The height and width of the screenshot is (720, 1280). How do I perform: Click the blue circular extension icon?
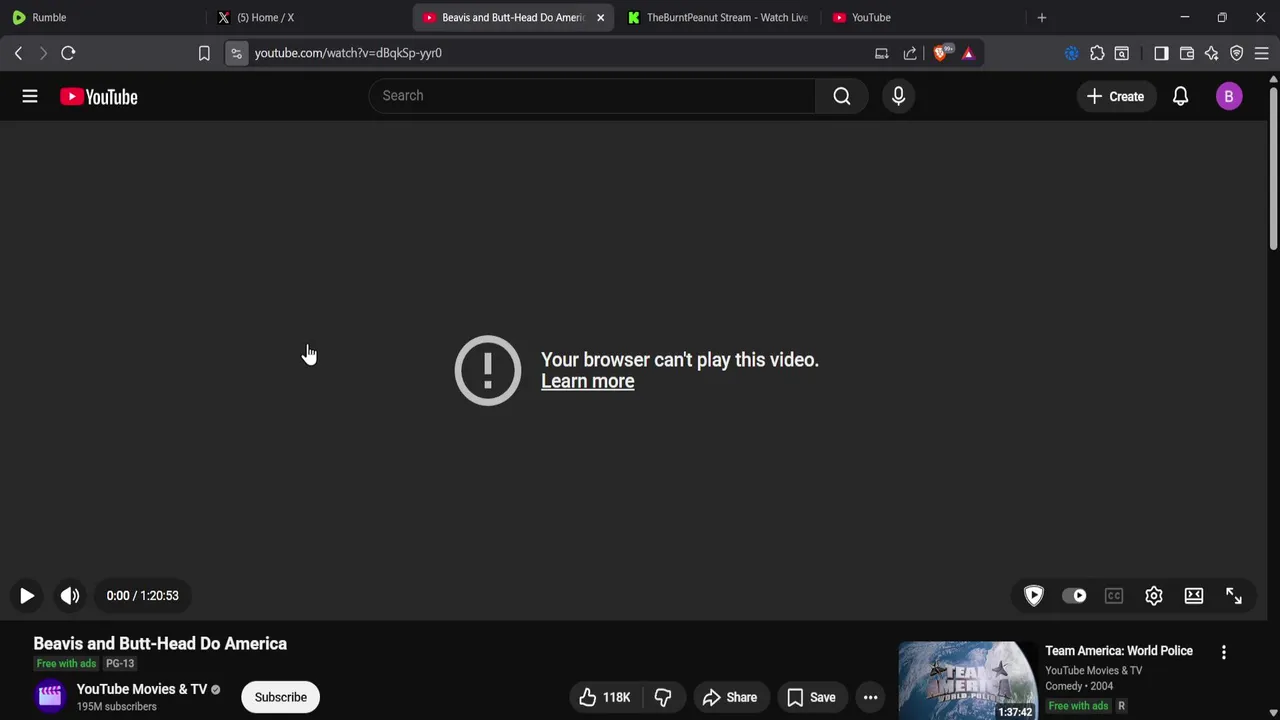tap(1072, 53)
